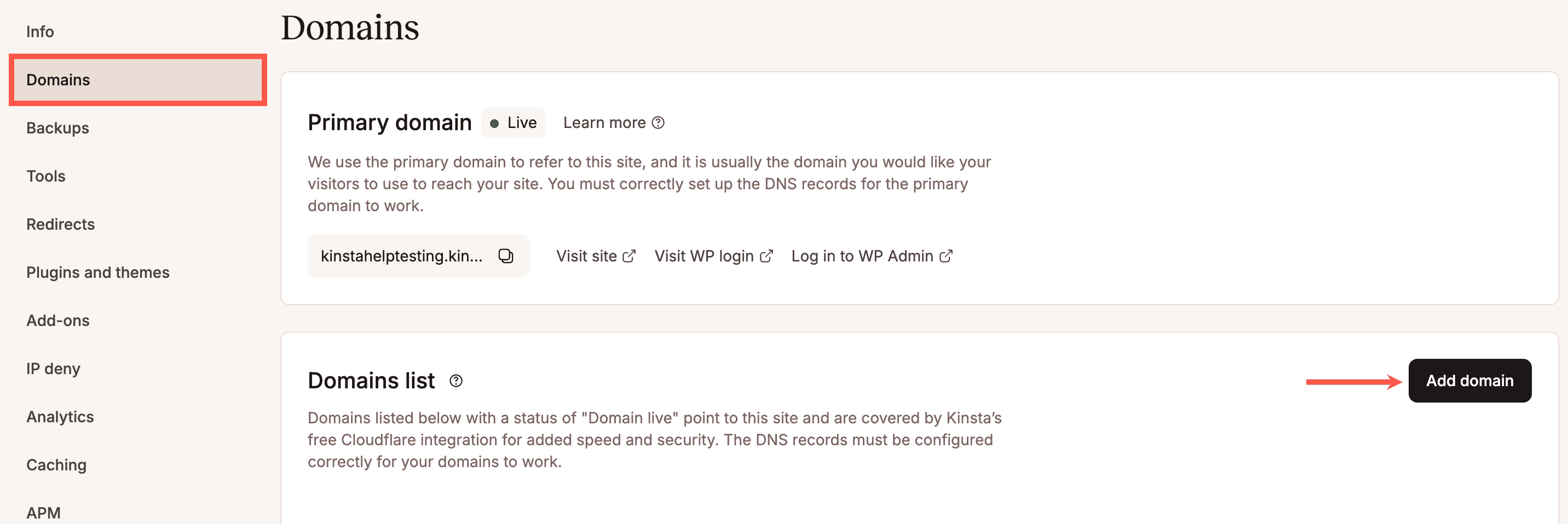Go to the Backups section
Viewport: 1568px width, 524px height.
point(58,127)
